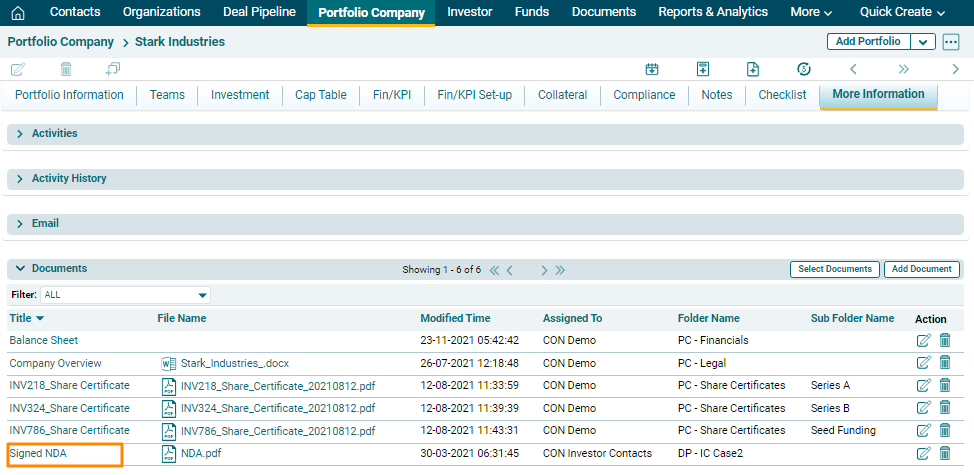Click the currency circle icon in toolbar
The width and height of the screenshot is (974, 475).
point(803,69)
